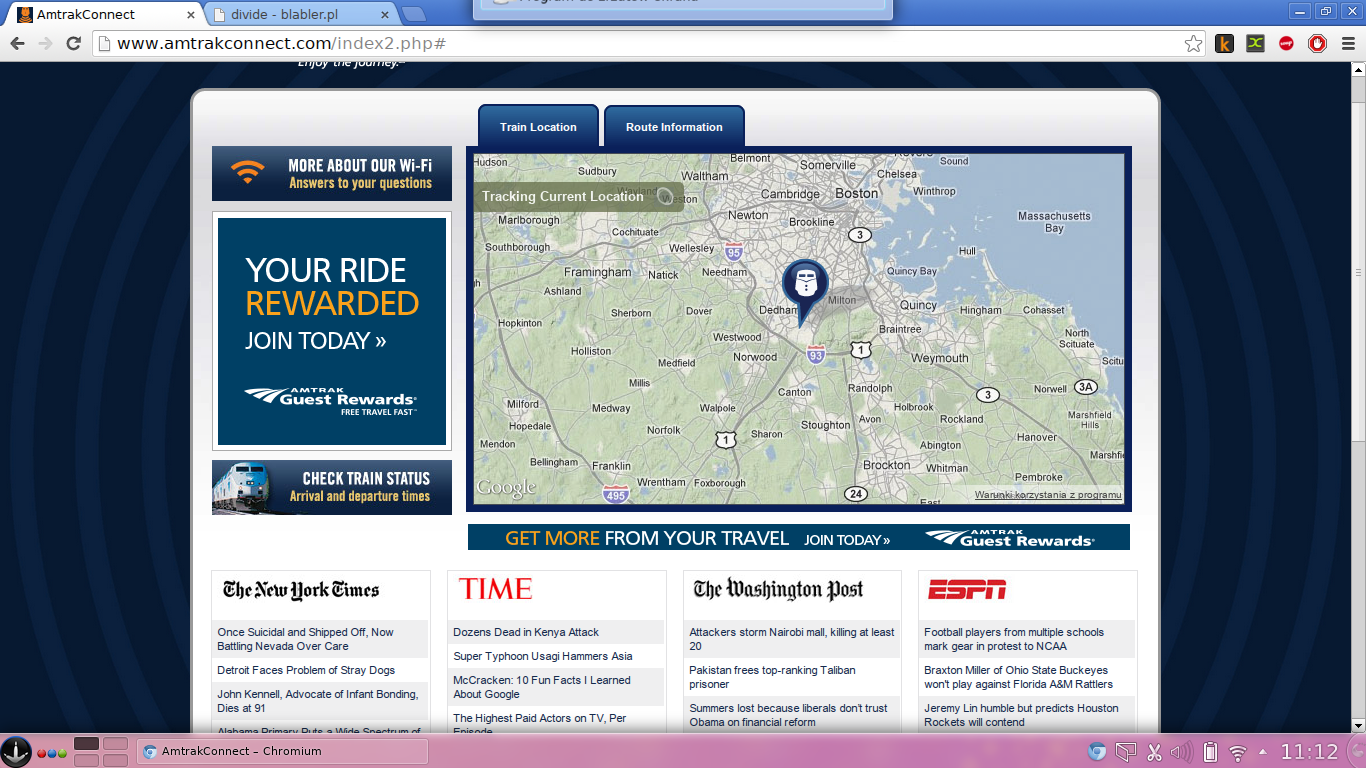
Task: Open the wireless network tray icon
Action: [x=1237, y=753]
